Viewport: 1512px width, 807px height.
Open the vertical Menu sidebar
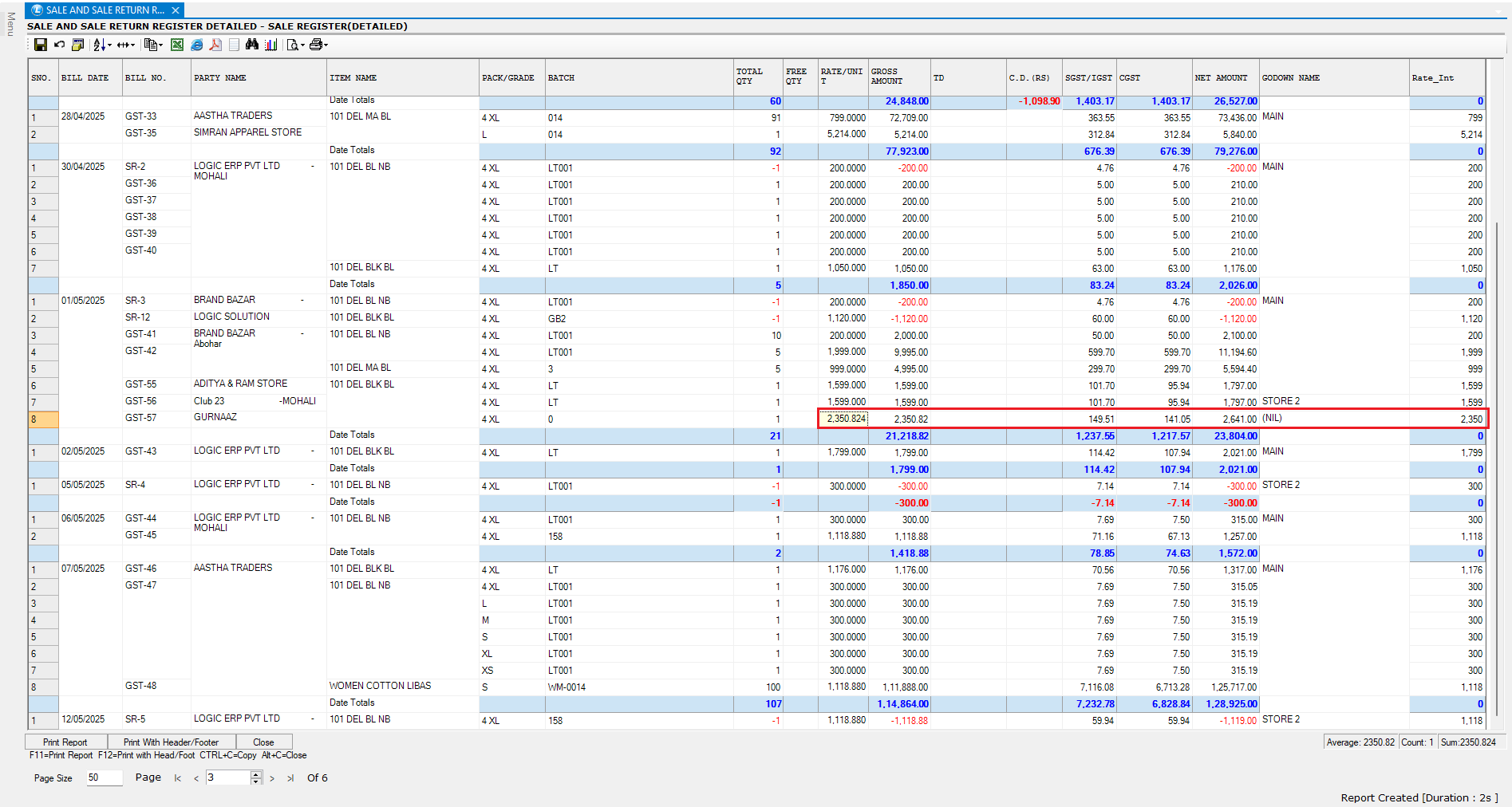[x=10, y=24]
